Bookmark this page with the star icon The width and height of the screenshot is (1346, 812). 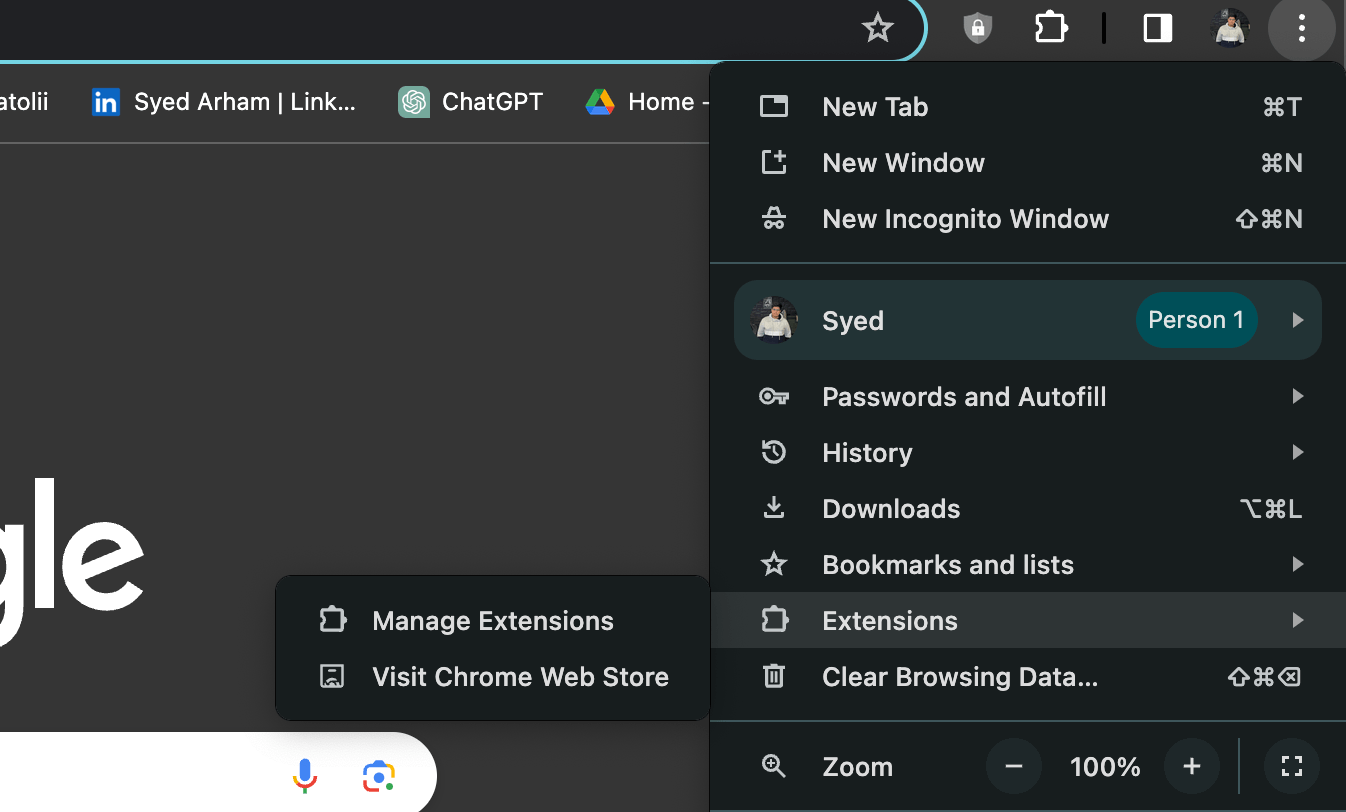pos(877,28)
